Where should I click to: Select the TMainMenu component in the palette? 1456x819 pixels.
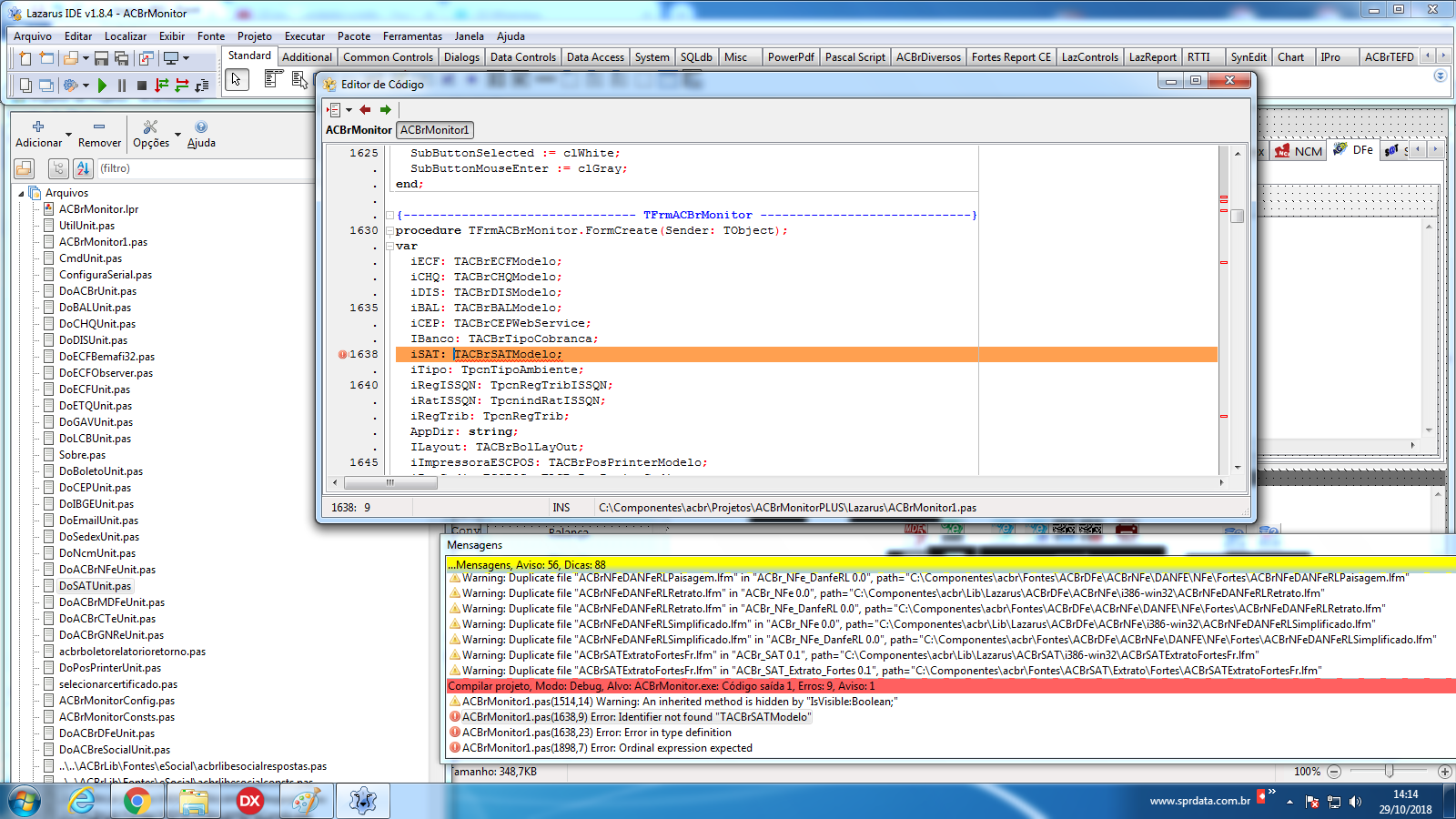[x=274, y=79]
